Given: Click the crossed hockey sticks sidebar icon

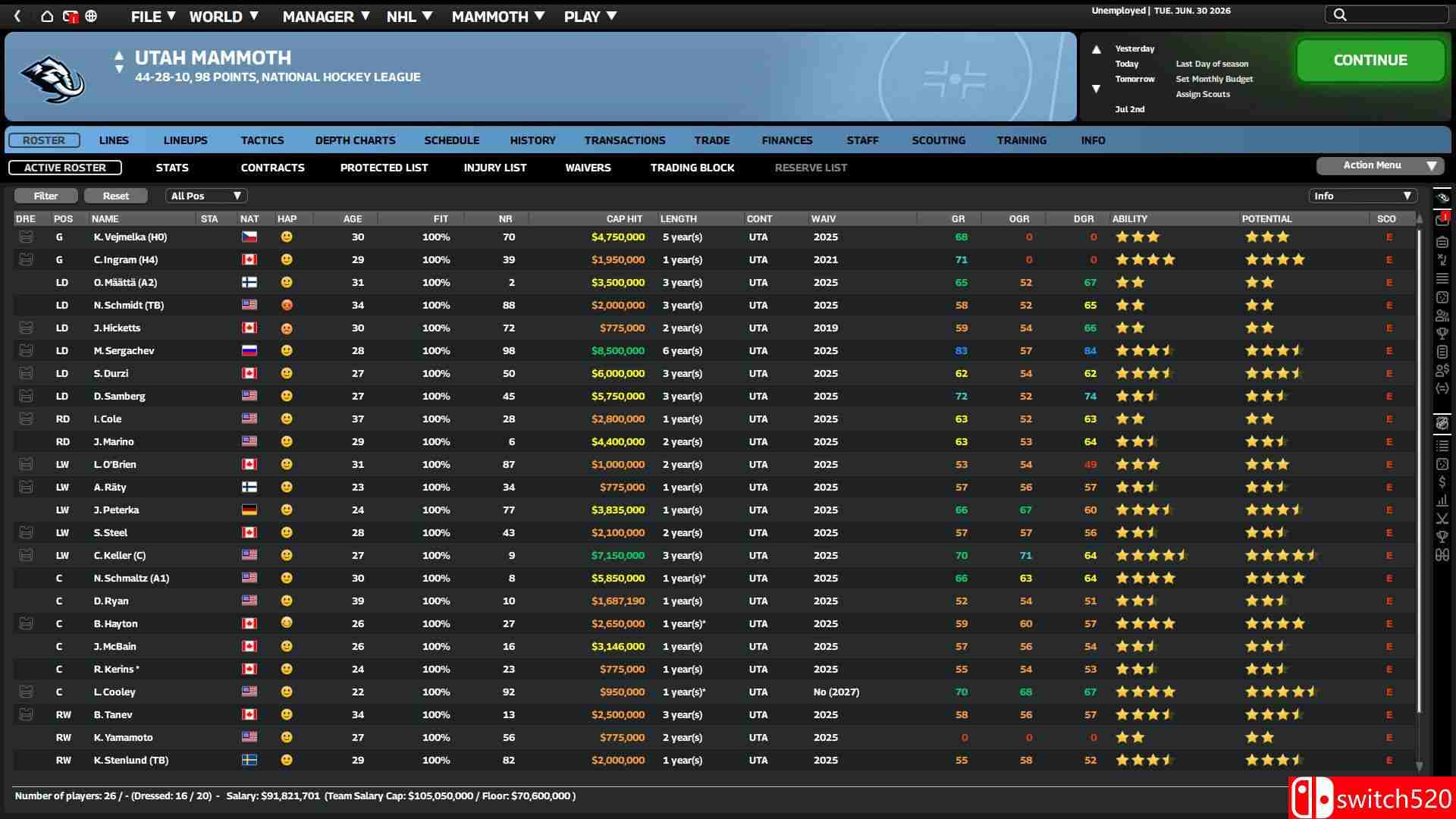Looking at the screenshot, I should 1442,519.
